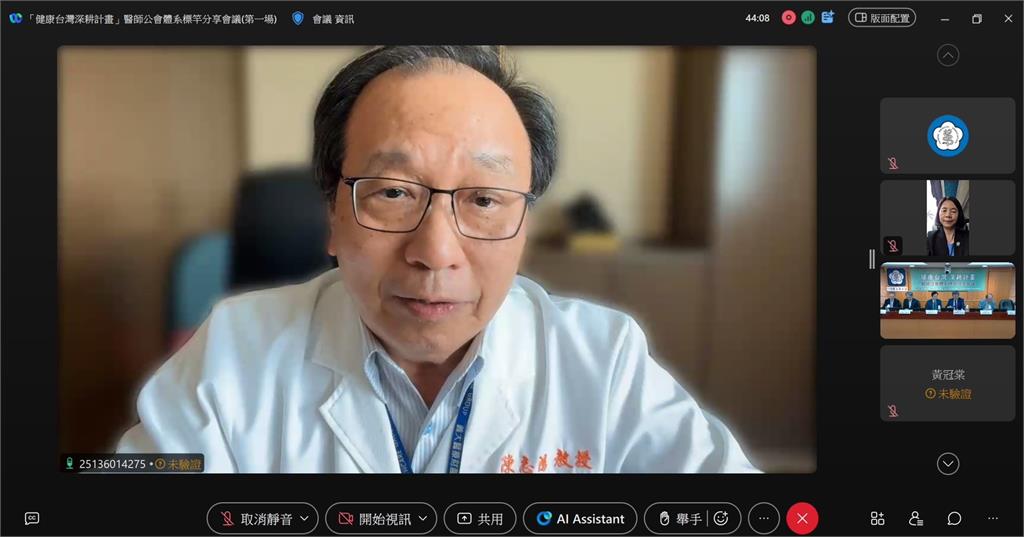Image resolution: width=1024 pixels, height=537 pixels.
Task: Open the video options dropdown arrow
Action: (x=423, y=519)
